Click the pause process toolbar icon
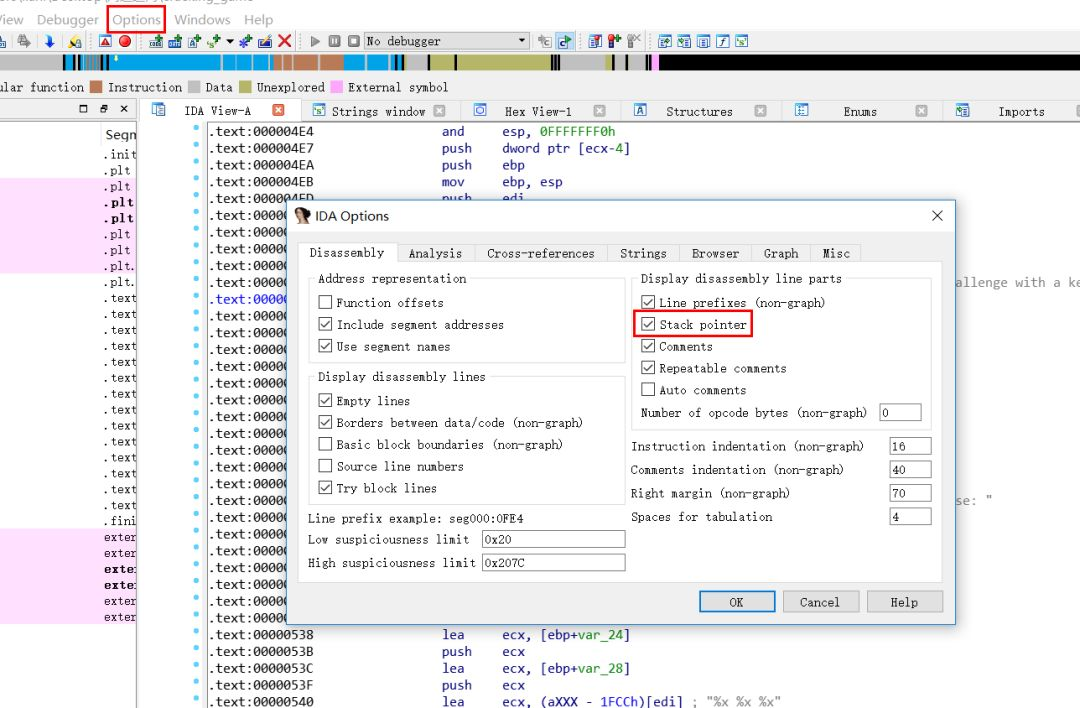The image size is (1080, 708). 334,41
